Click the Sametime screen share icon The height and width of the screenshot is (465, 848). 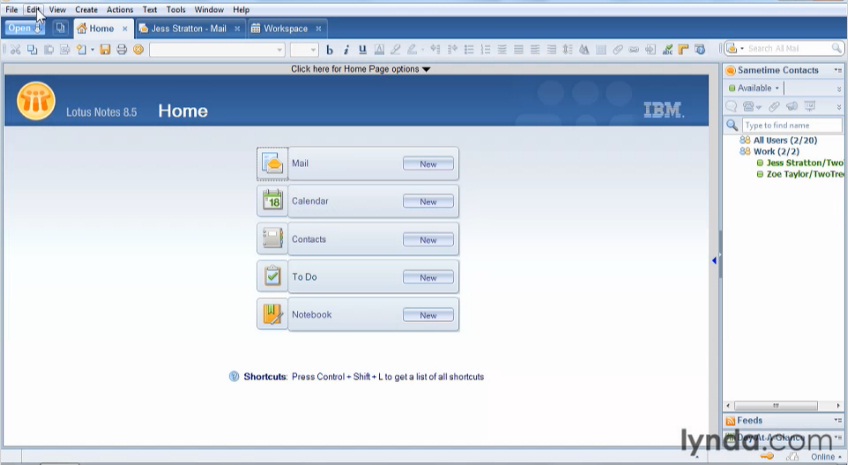point(810,107)
